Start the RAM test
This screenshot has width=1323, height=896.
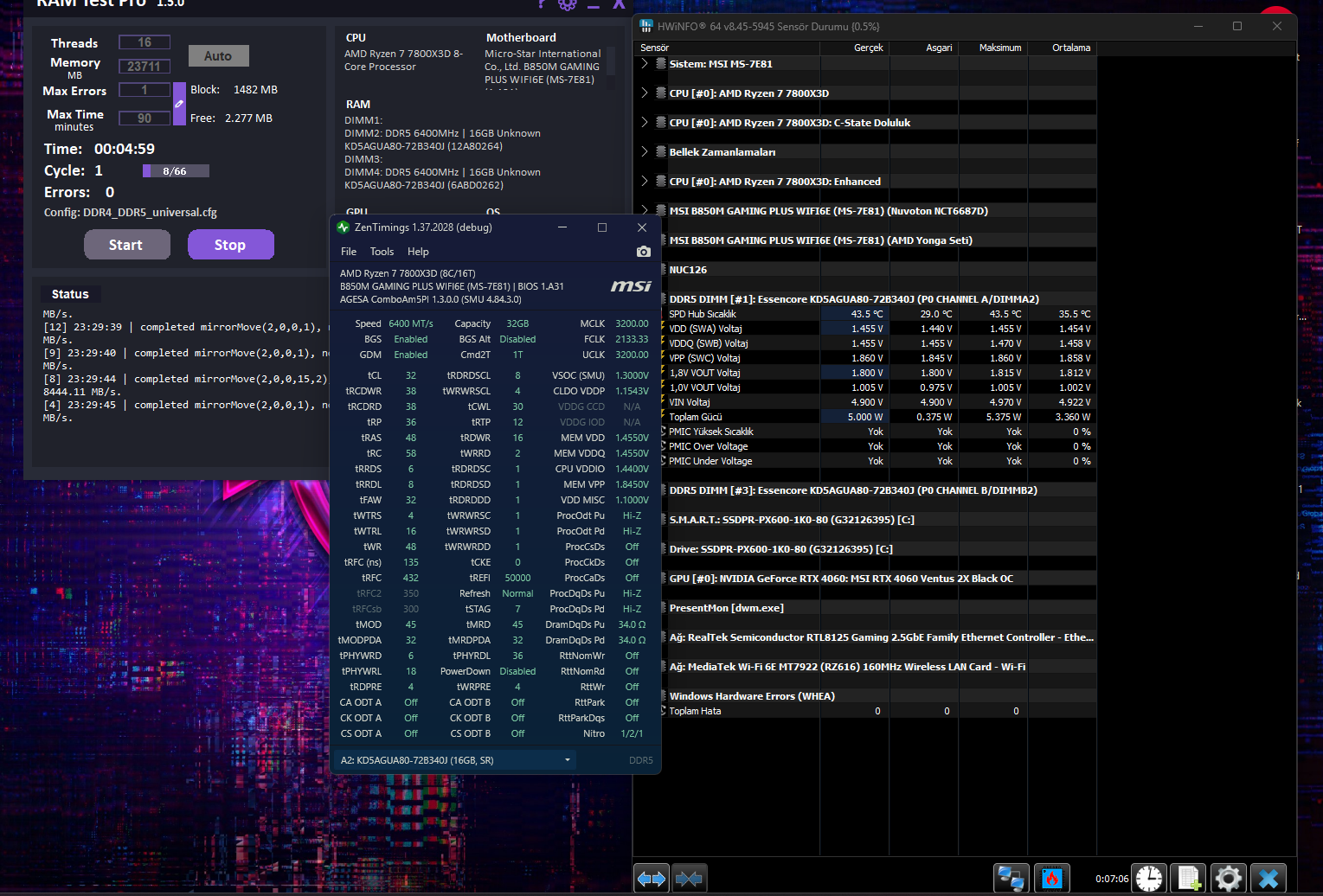click(x=126, y=245)
